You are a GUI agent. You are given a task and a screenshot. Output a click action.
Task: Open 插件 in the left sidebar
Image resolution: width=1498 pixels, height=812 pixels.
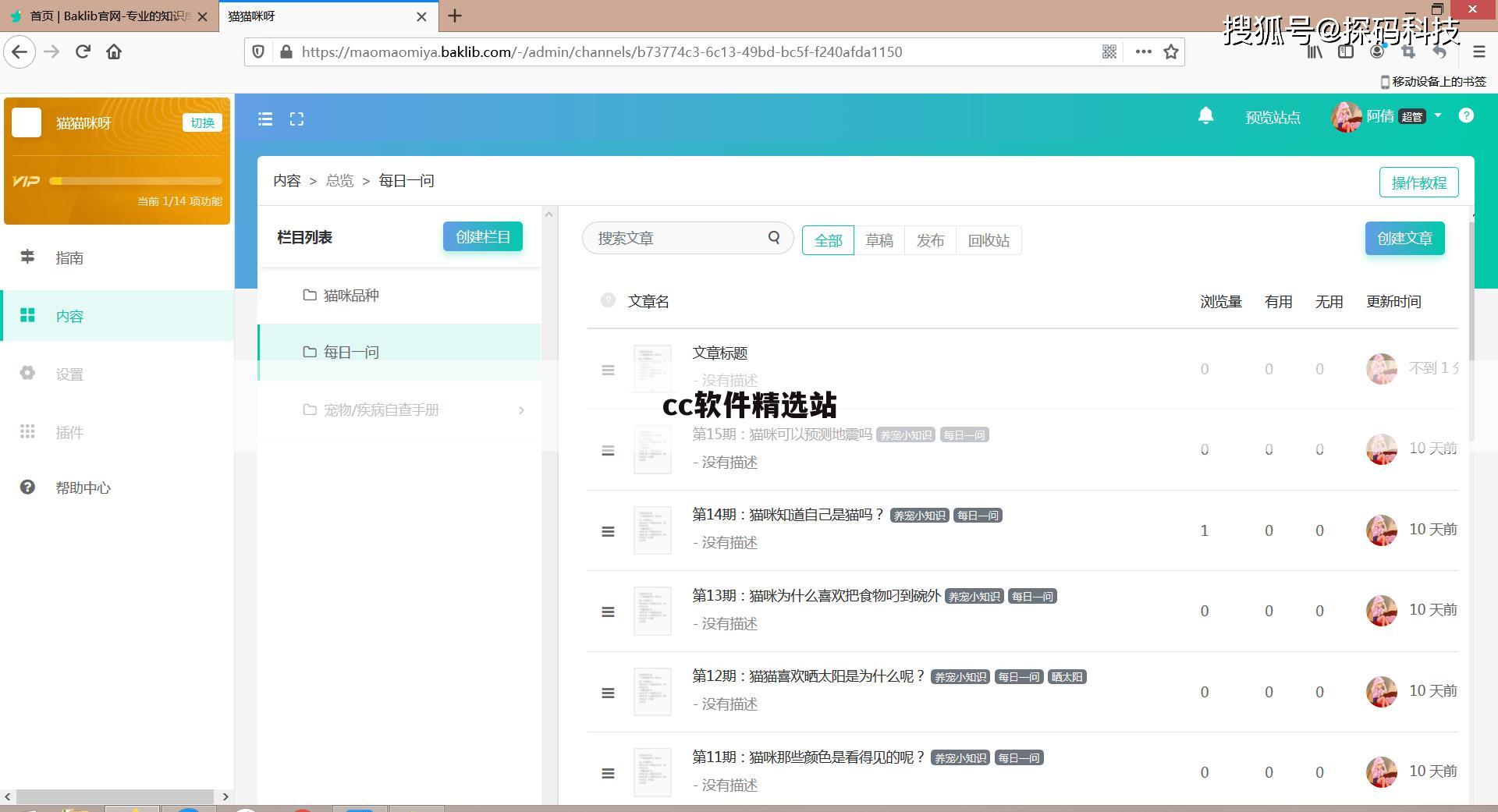[117, 432]
